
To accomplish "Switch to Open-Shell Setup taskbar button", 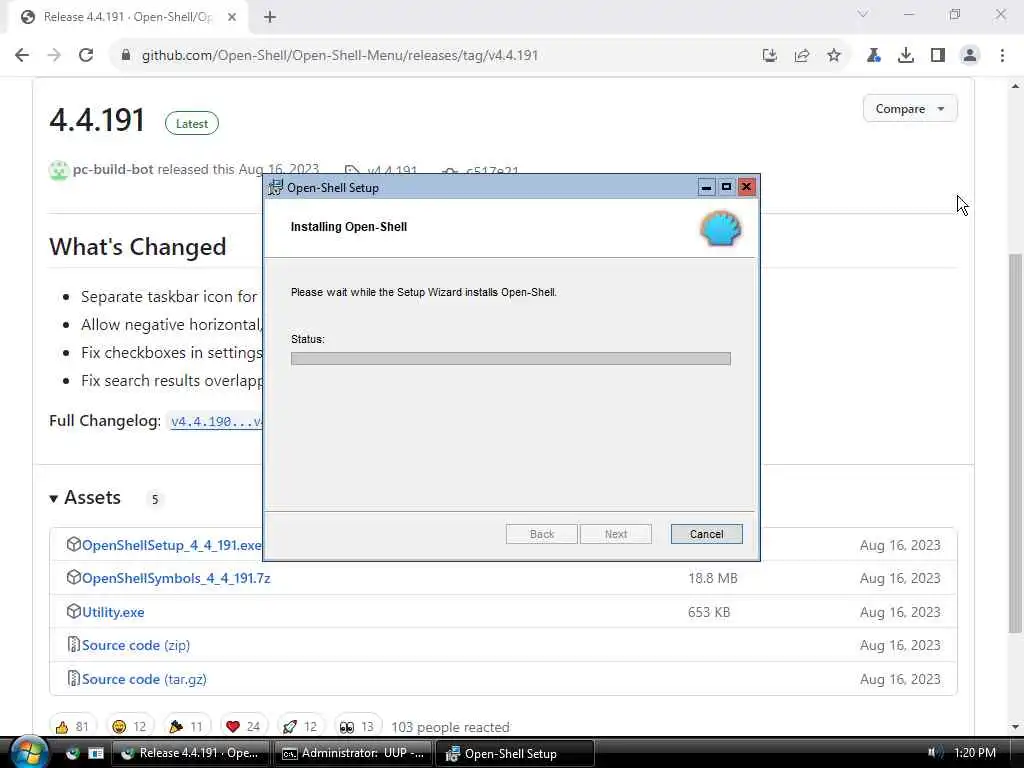I will point(515,753).
